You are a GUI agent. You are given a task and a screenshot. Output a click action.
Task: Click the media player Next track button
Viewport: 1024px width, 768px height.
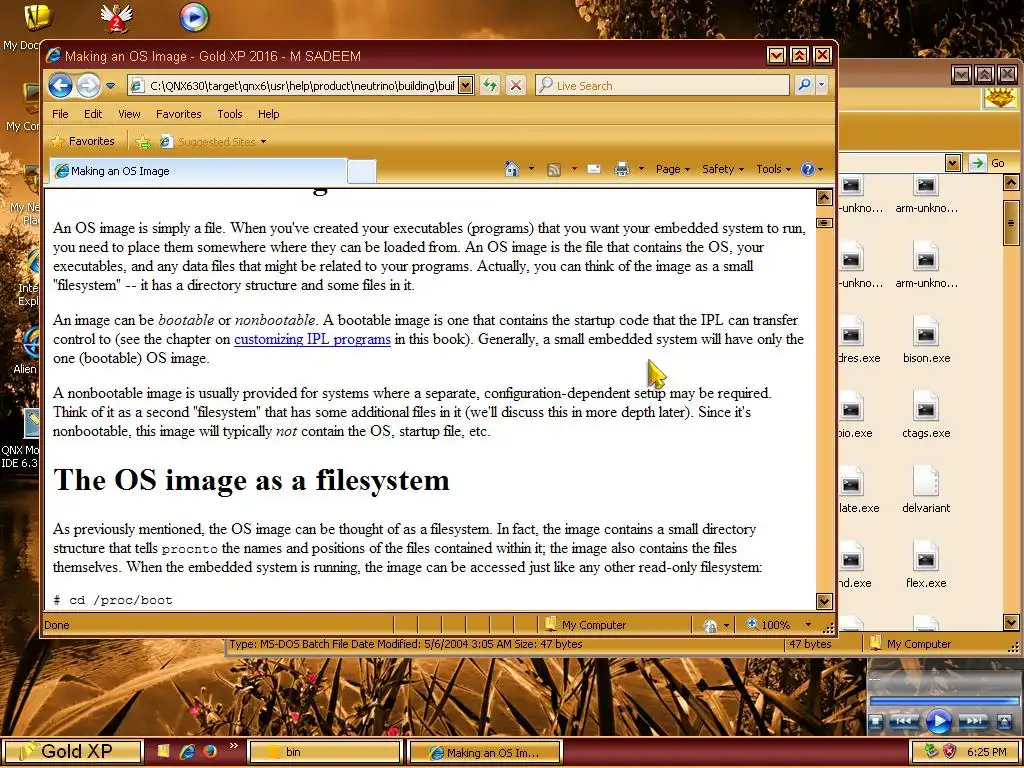click(x=972, y=722)
